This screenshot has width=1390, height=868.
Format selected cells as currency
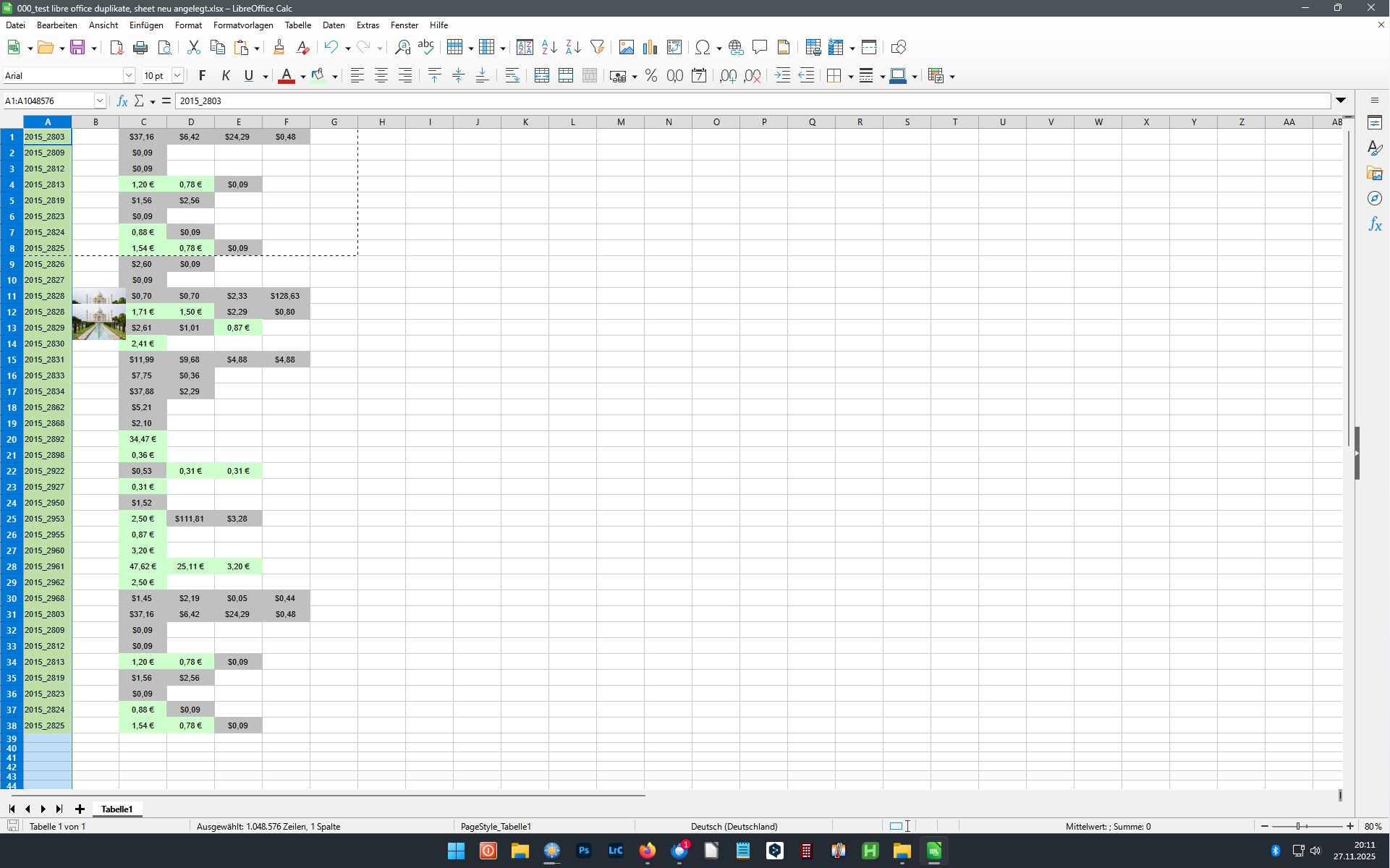point(617,75)
